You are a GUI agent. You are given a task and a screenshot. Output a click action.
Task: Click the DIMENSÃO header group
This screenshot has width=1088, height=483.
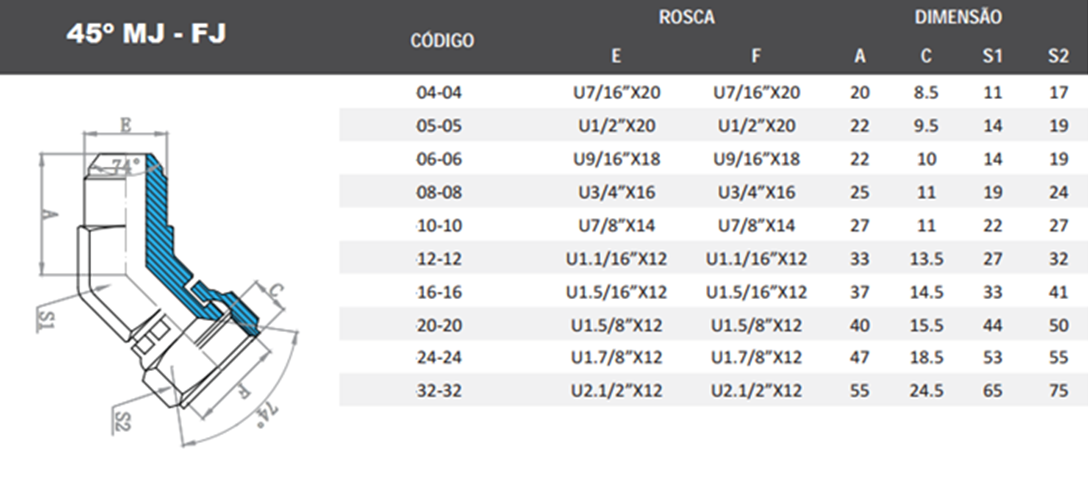coord(957,18)
